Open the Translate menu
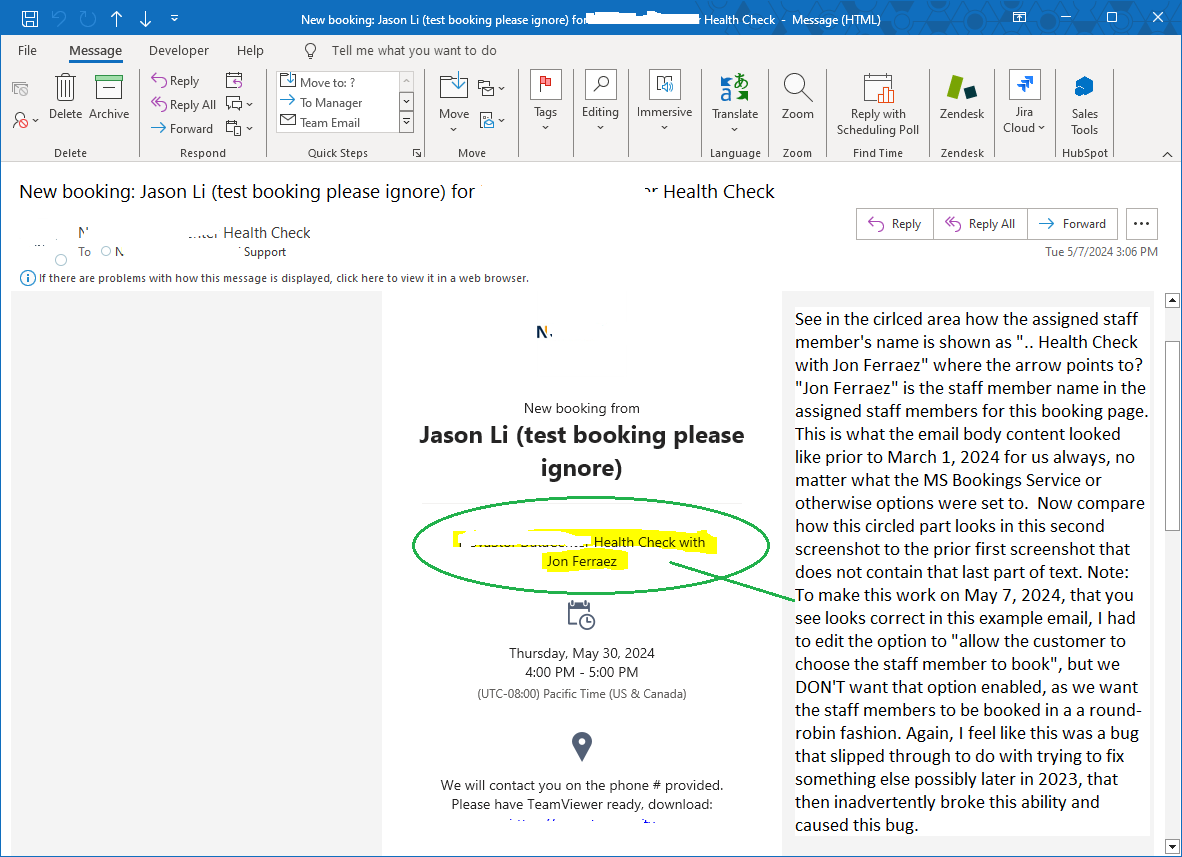 (x=735, y=103)
